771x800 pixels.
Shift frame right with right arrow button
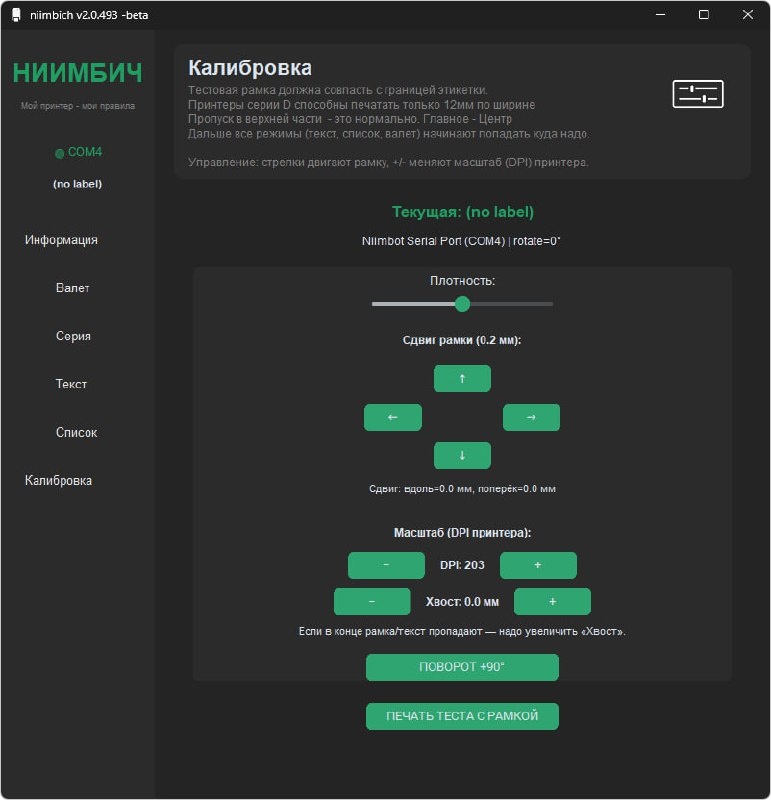pyautogui.click(x=531, y=417)
